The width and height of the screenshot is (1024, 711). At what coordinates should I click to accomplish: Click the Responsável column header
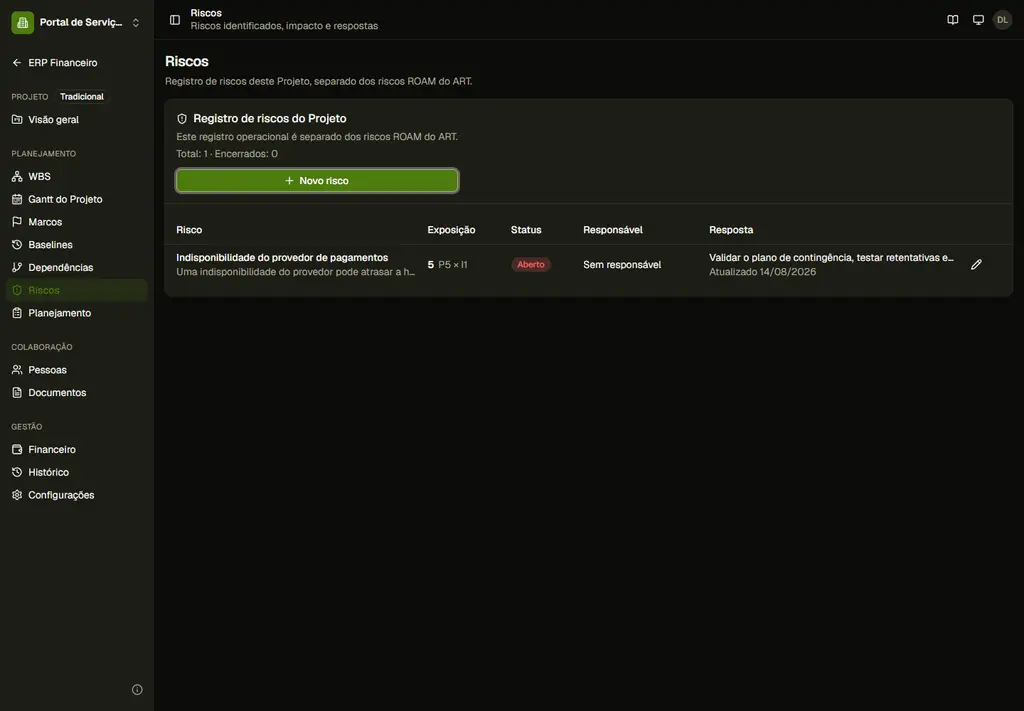[x=613, y=230]
